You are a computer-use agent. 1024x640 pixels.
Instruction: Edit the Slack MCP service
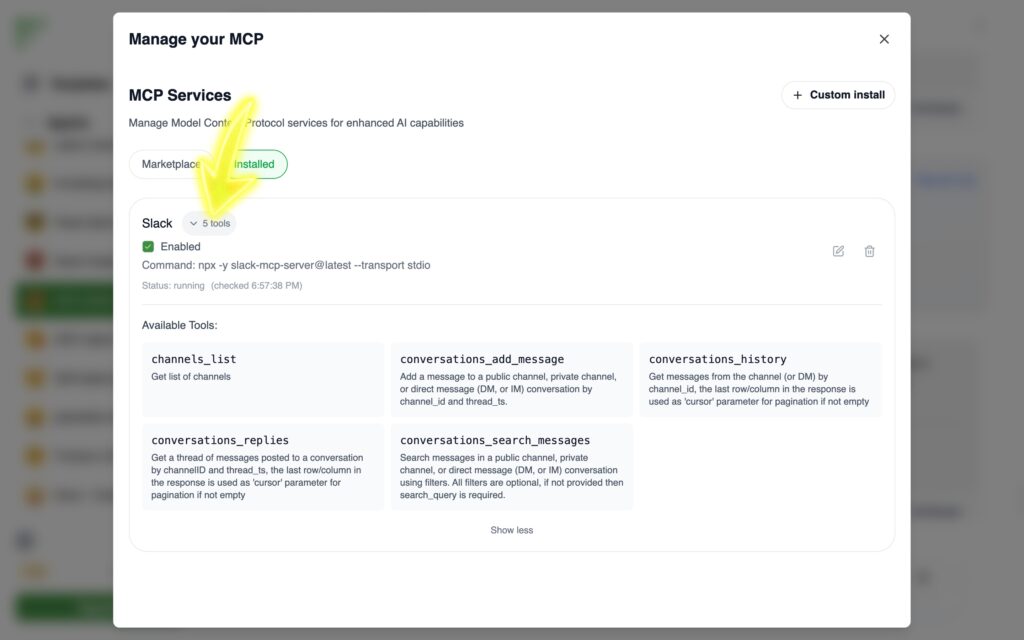point(838,251)
